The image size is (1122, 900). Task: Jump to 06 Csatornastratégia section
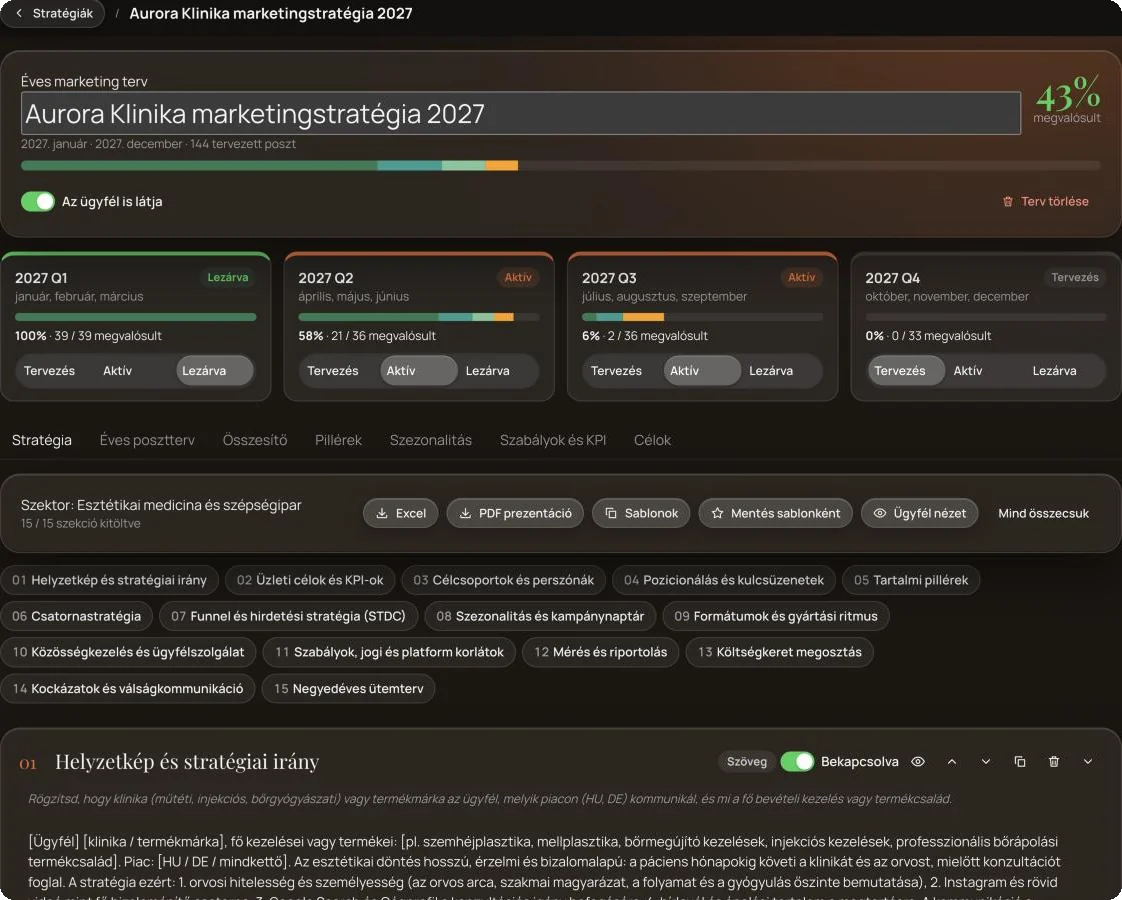point(77,616)
